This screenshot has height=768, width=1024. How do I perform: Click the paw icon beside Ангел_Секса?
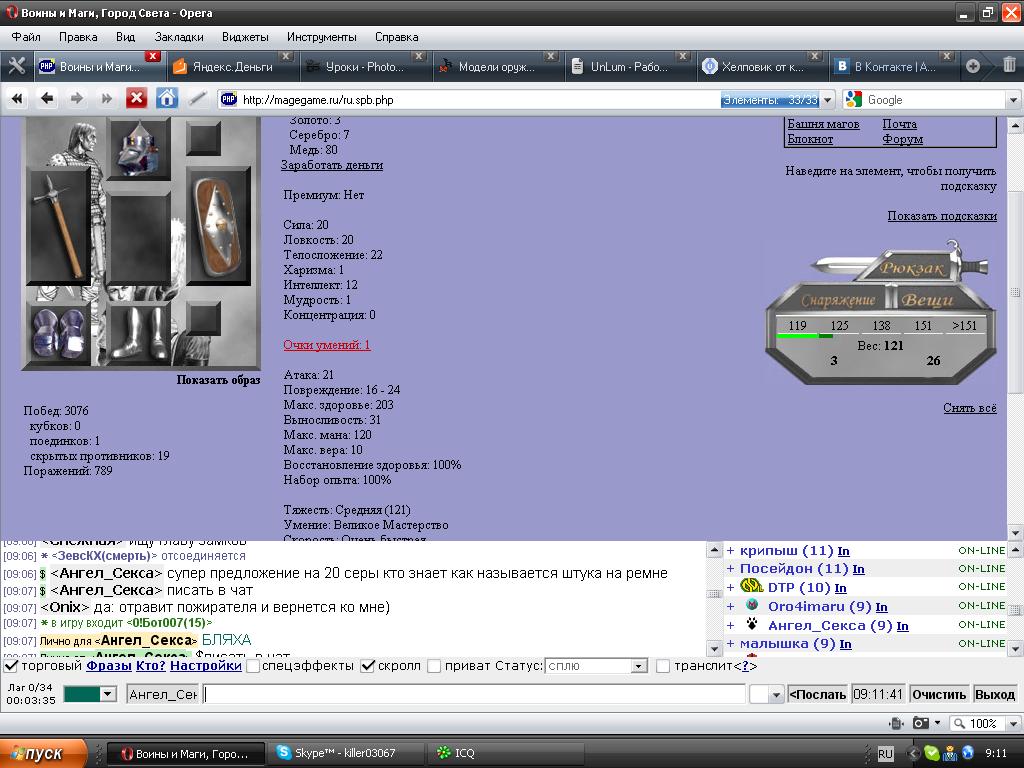[752, 624]
